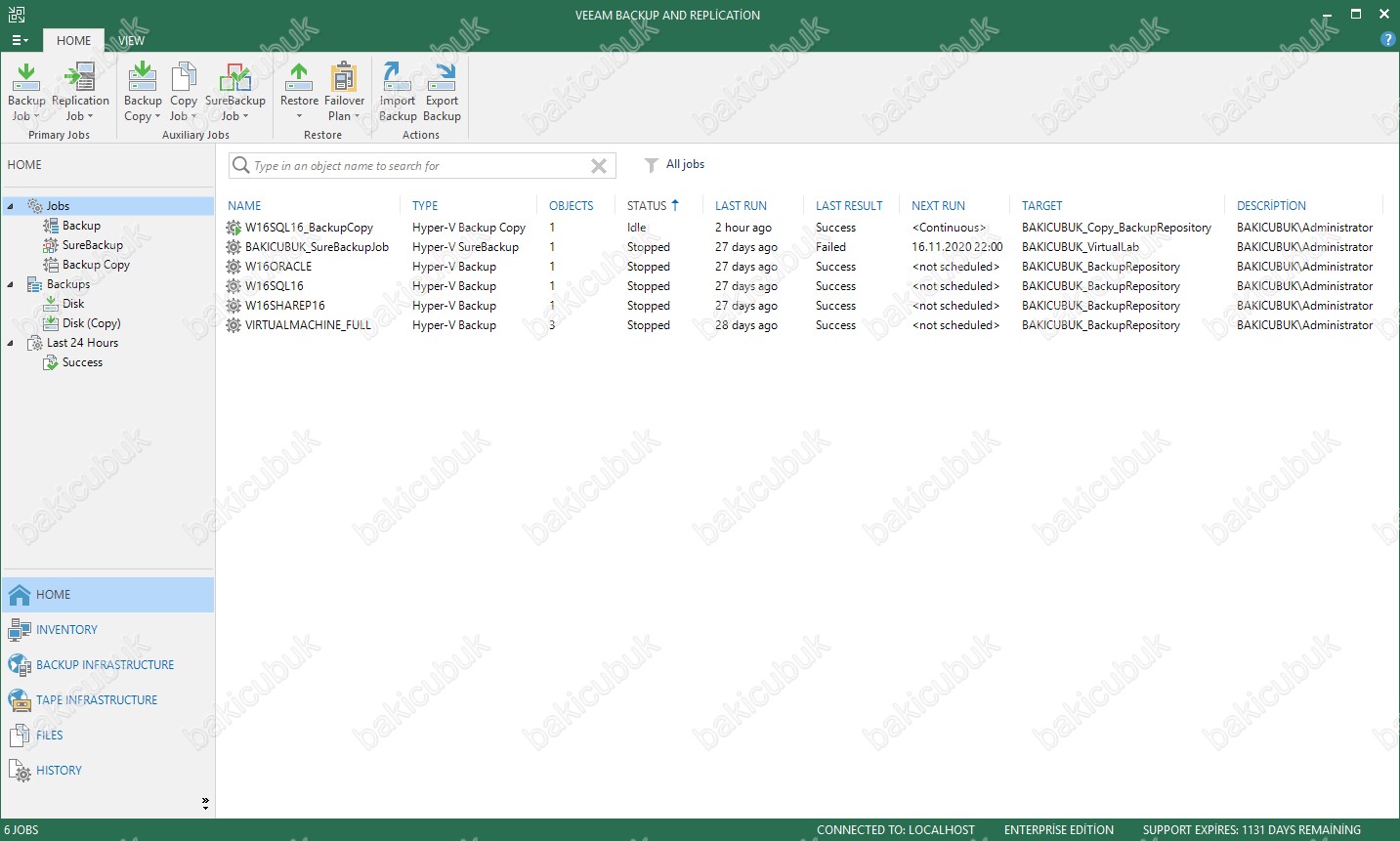Expand navigation pane overflow chevron
1400x841 pixels.
coord(205,804)
